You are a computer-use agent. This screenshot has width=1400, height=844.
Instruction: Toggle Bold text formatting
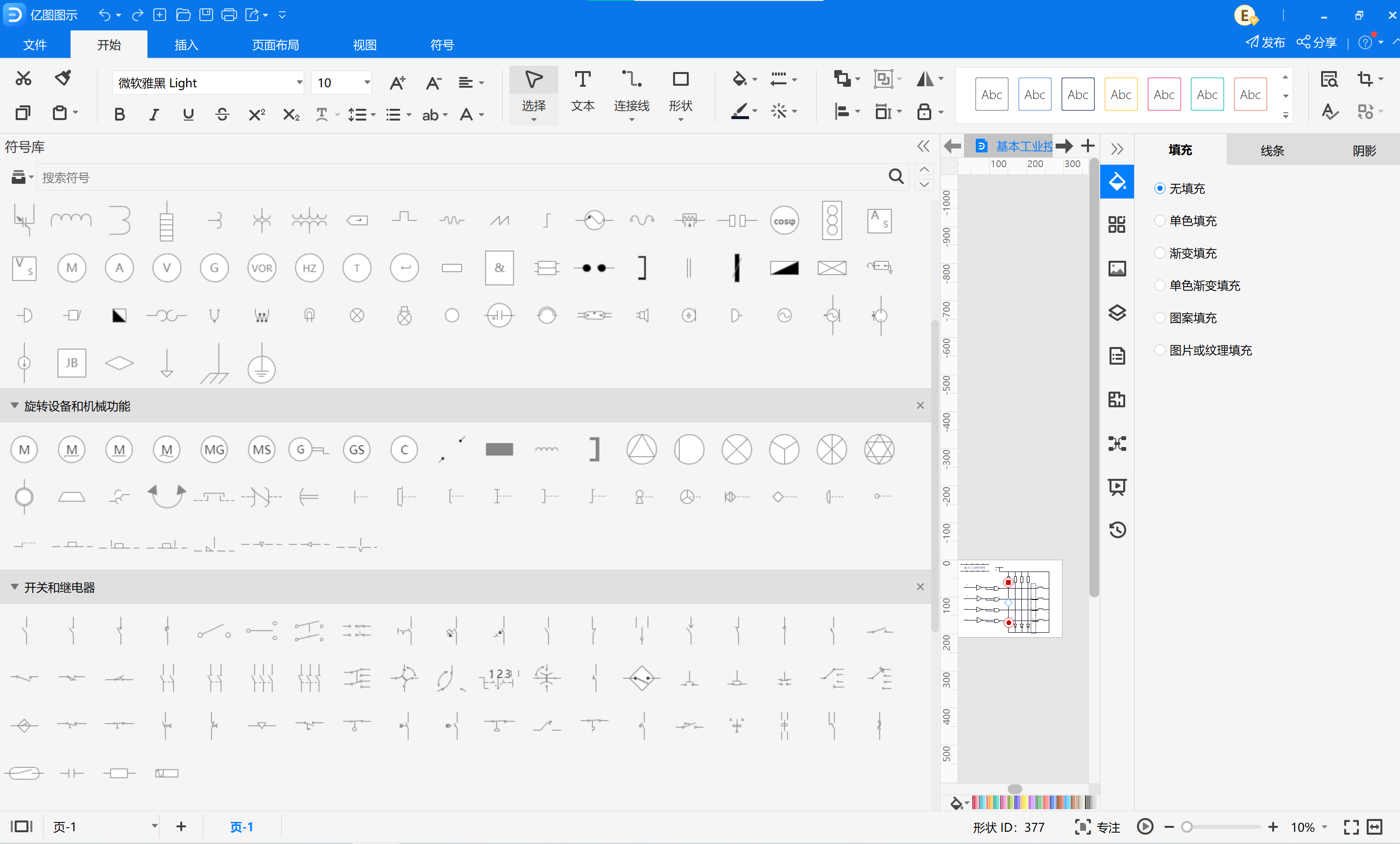pyautogui.click(x=120, y=115)
